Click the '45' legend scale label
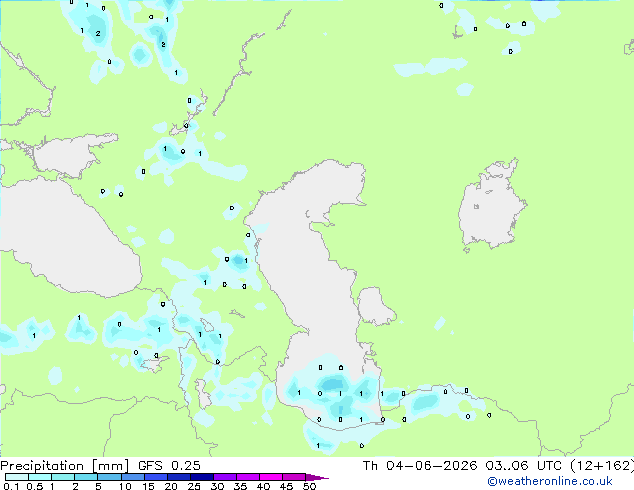634x490 pixels. (x=286, y=486)
